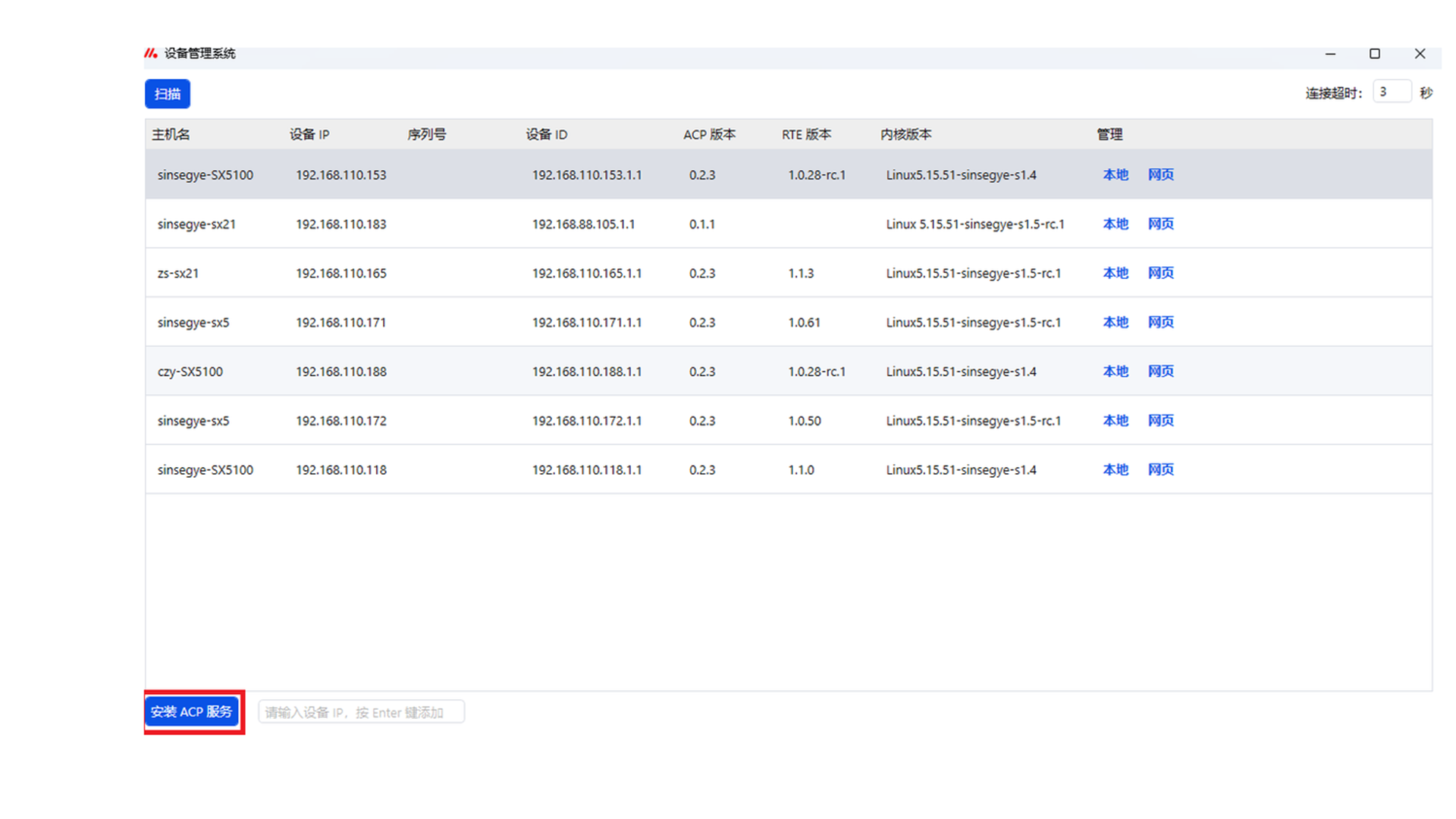Click the 设备 IP column header

pos(309,134)
